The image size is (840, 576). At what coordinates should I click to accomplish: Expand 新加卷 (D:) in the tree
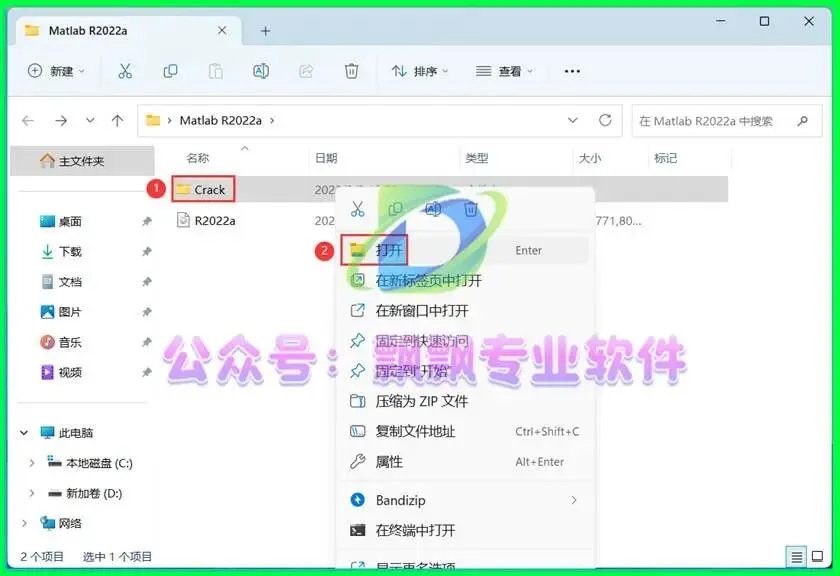coord(32,493)
